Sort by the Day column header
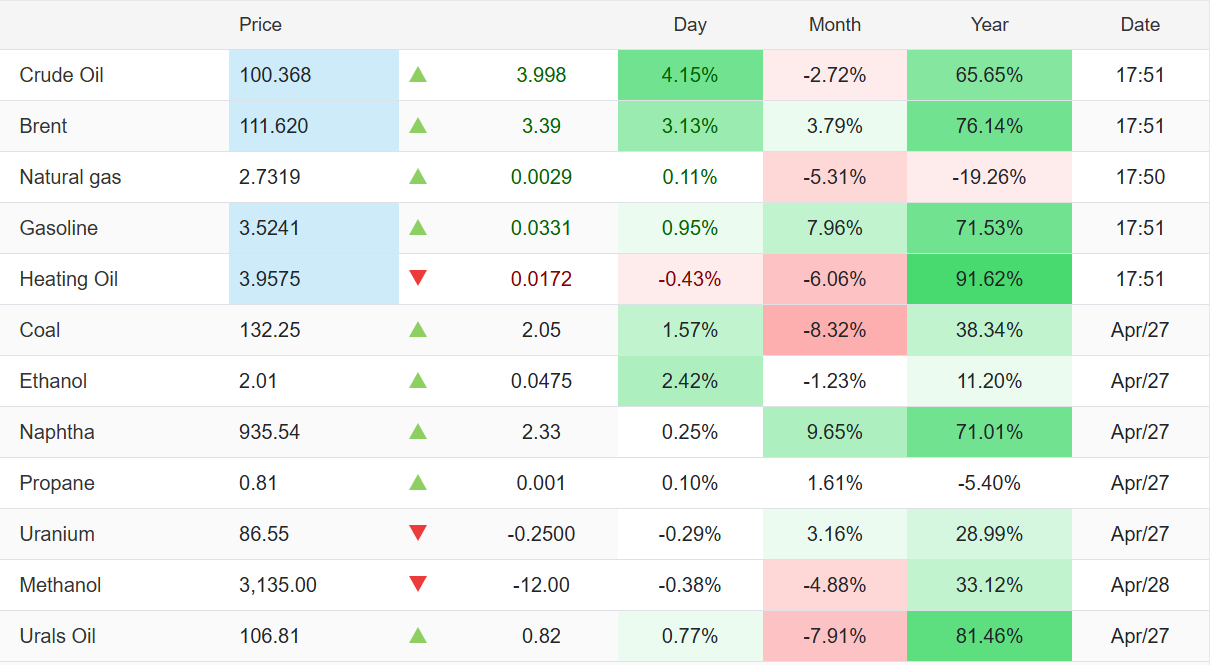1211x665 pixels. 690,25
